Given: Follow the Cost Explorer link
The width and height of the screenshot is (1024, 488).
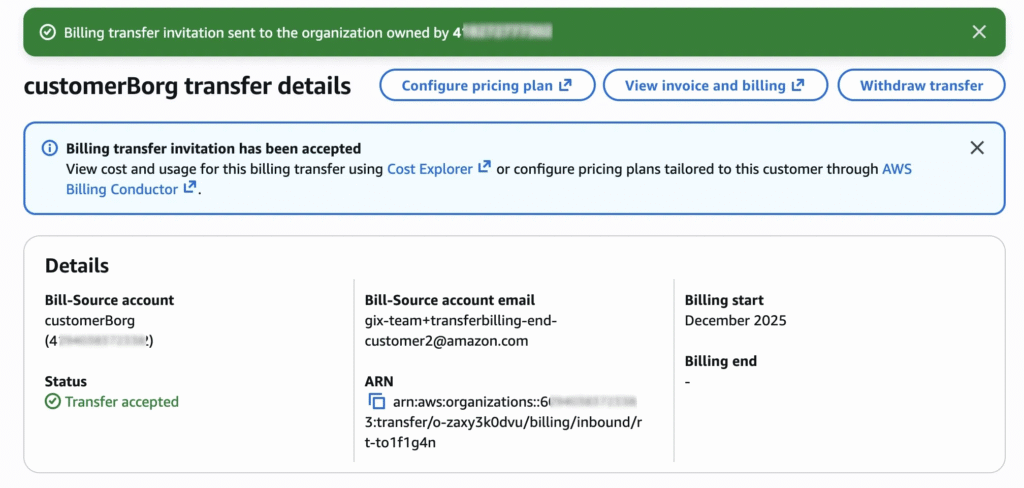Looking at the screenshot, I should (430, 169).
